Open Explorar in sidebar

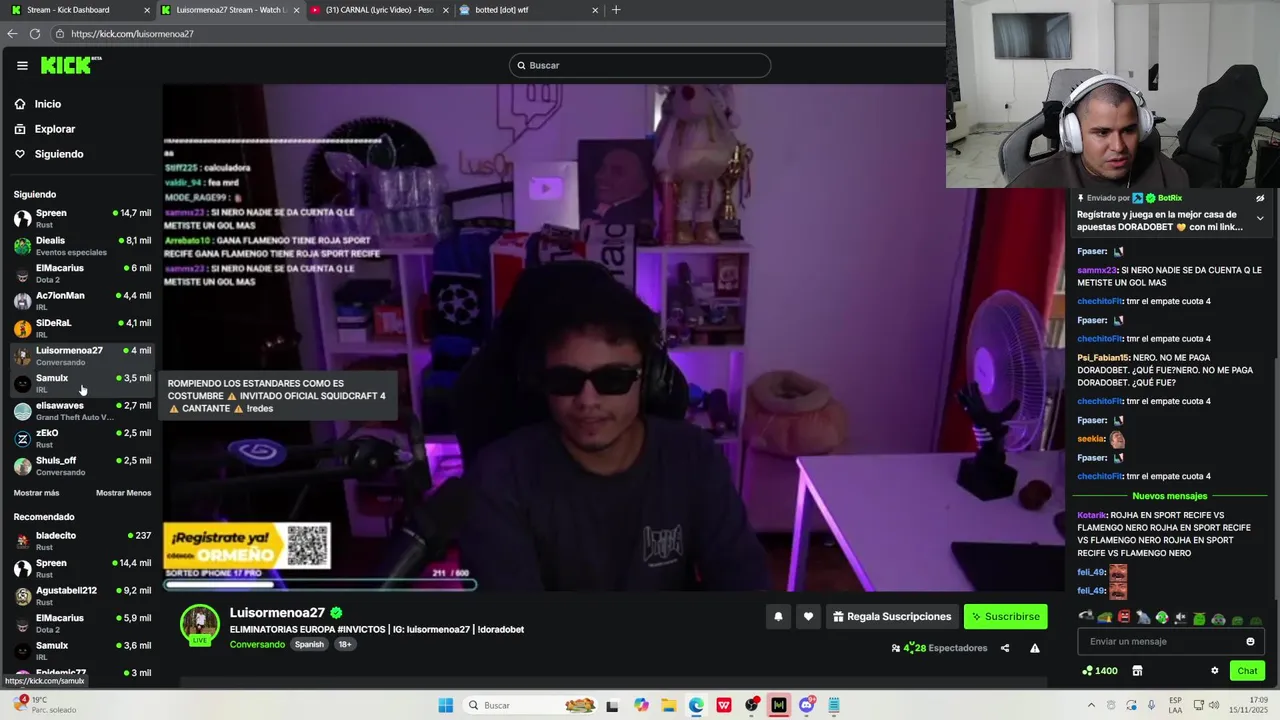(x=54, y=129)
